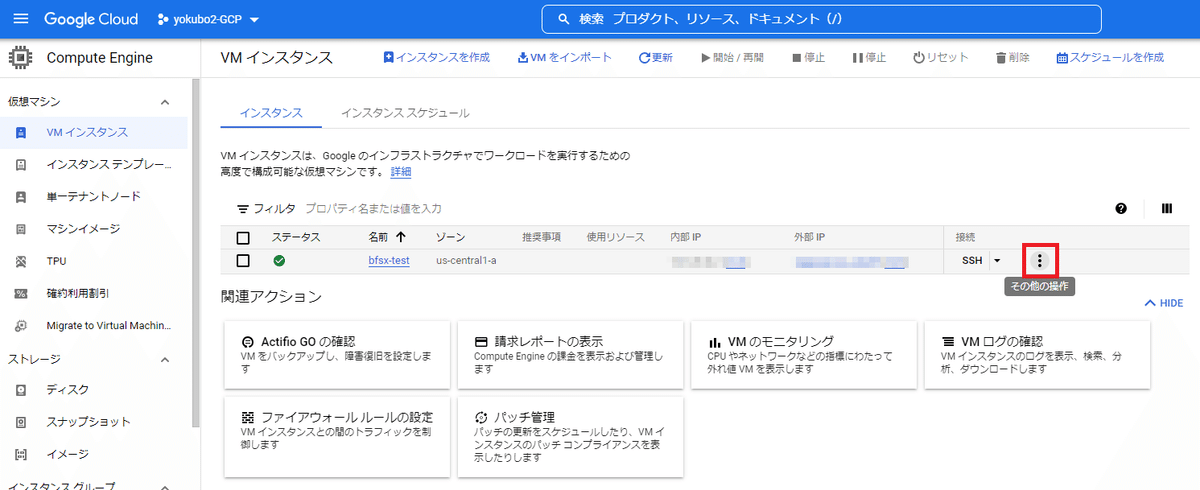Click VM をインポート button
1200x490 pixels.
pos(564,58)
